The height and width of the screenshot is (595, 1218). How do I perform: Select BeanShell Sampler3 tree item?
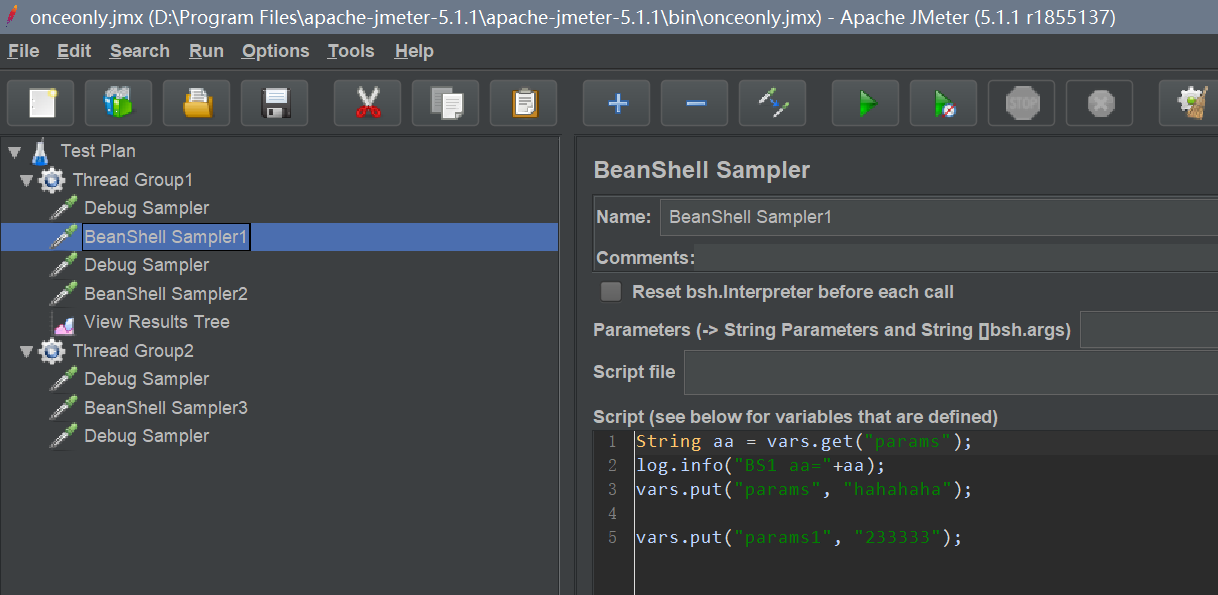tap(166, 408)
